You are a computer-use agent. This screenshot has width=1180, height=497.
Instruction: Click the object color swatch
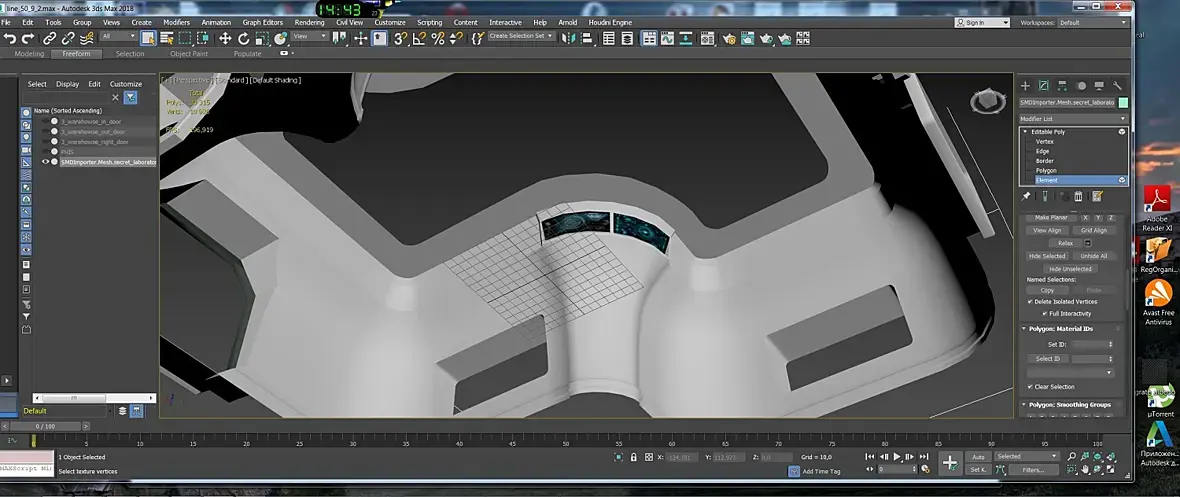coord(1123,102)
